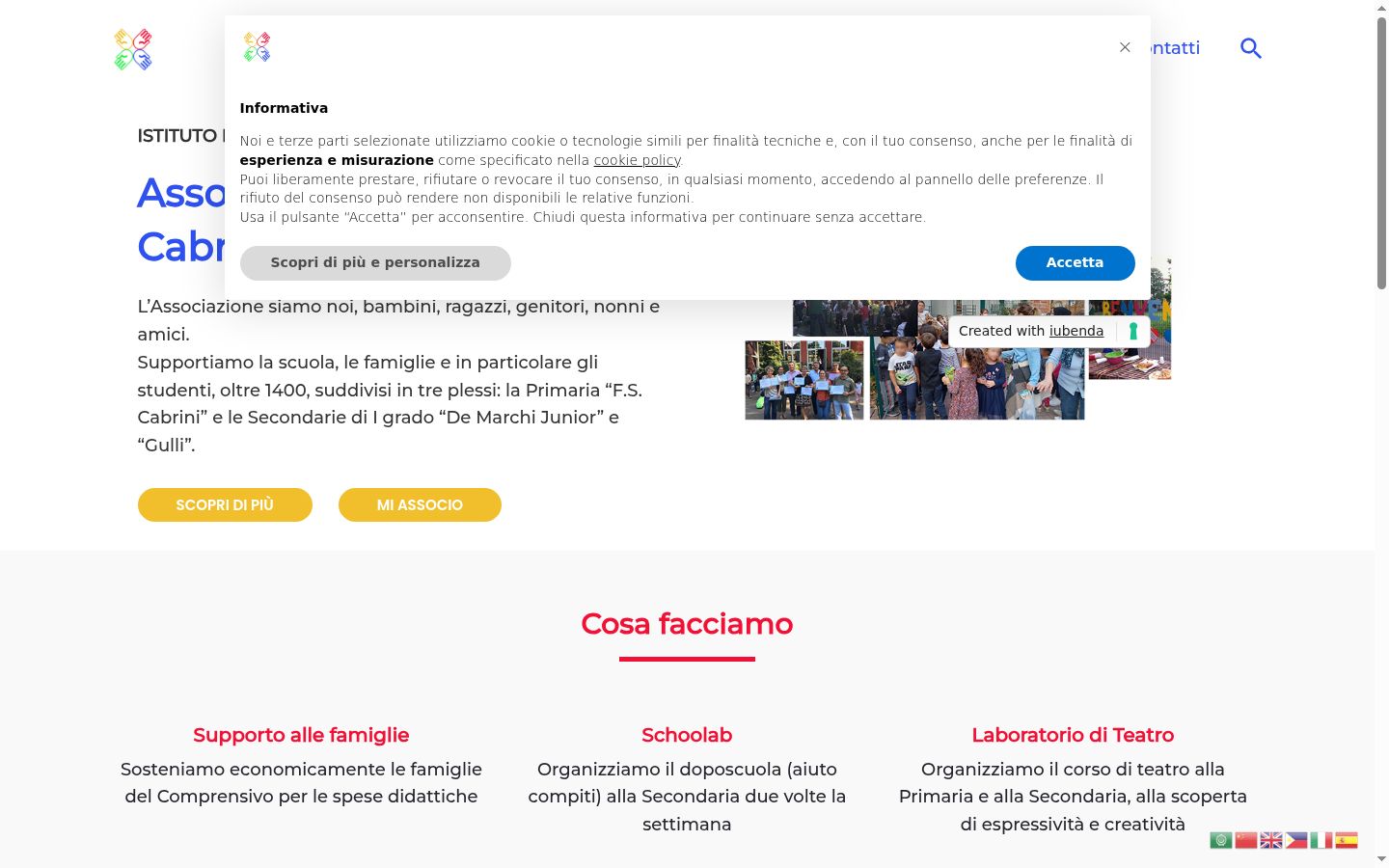Switch language using the Spanish flag
1389x868 pixels.
1347,840
